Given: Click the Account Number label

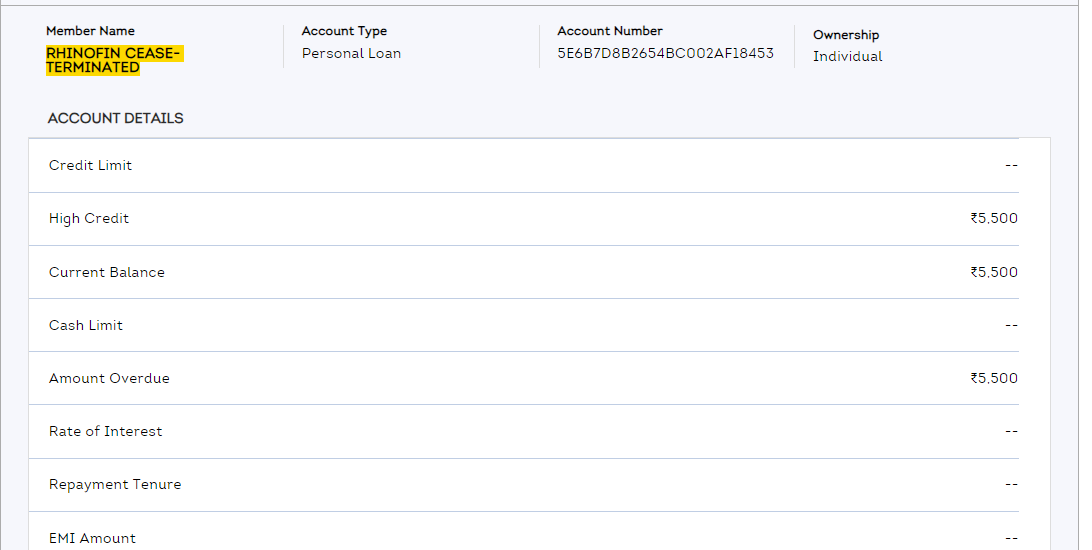Looking at the screenshot, I should tap(610, 31).
